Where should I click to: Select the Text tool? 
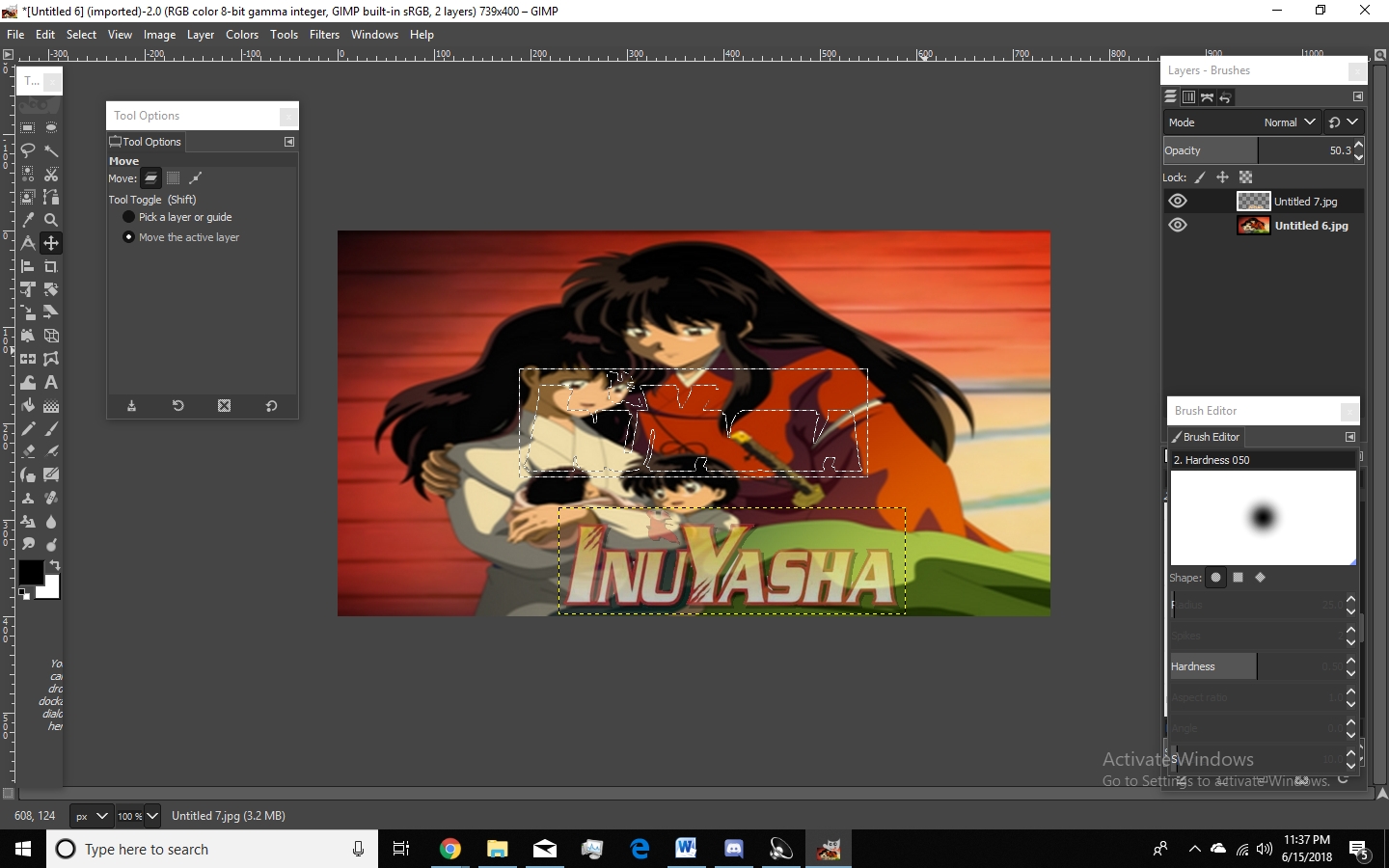pos(51,382)
